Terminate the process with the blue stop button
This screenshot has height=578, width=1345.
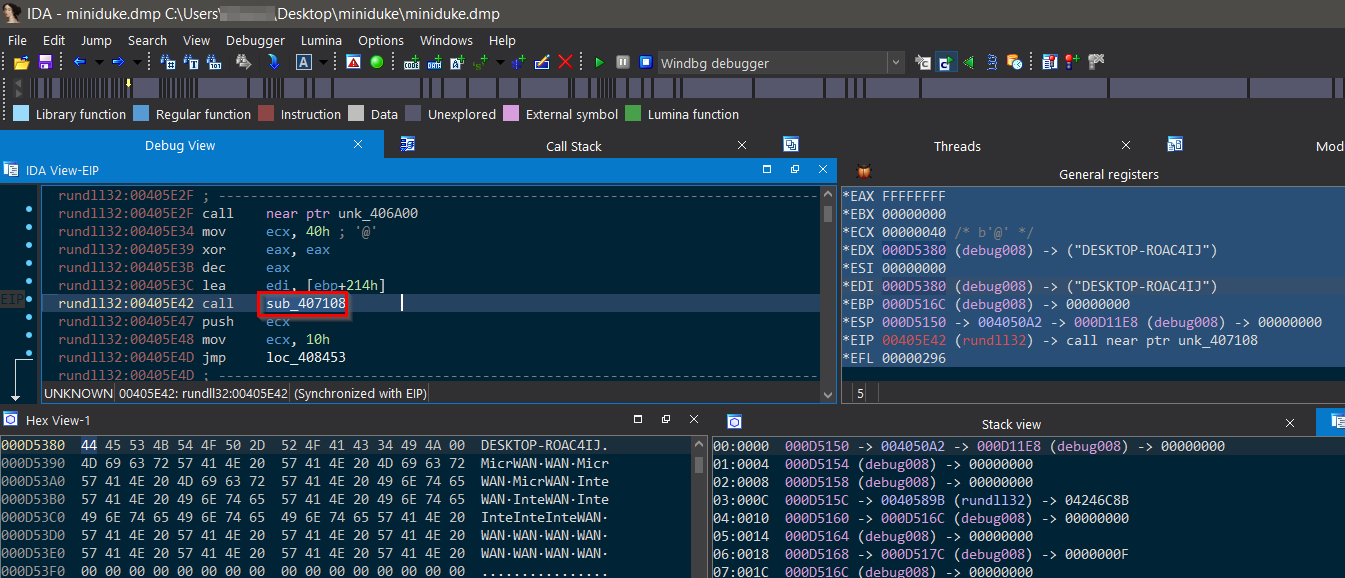pos(646,62)
